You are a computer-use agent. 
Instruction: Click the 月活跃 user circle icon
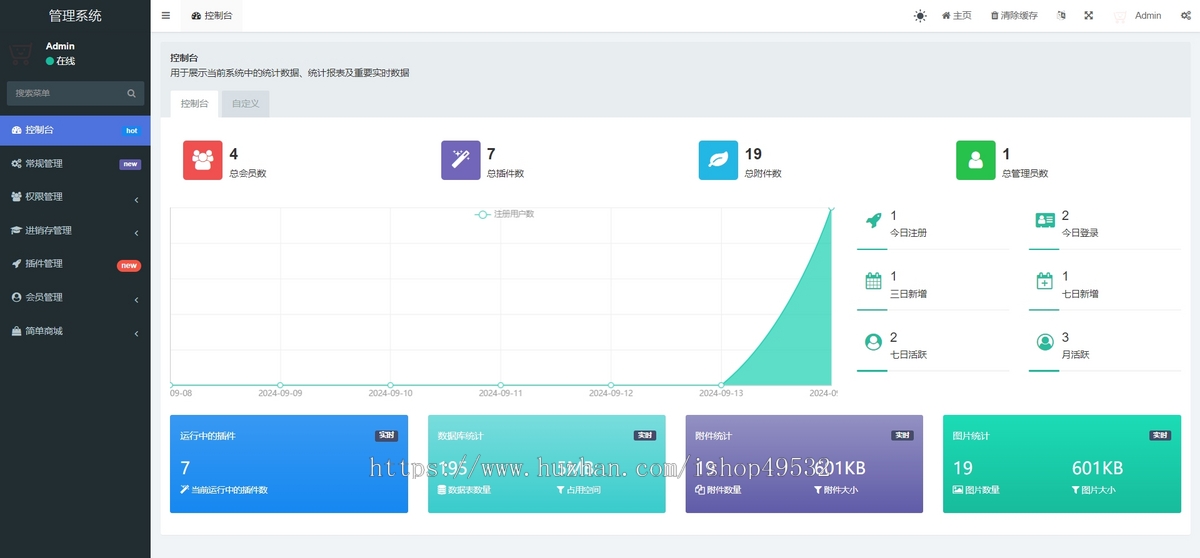(1045, 342)
